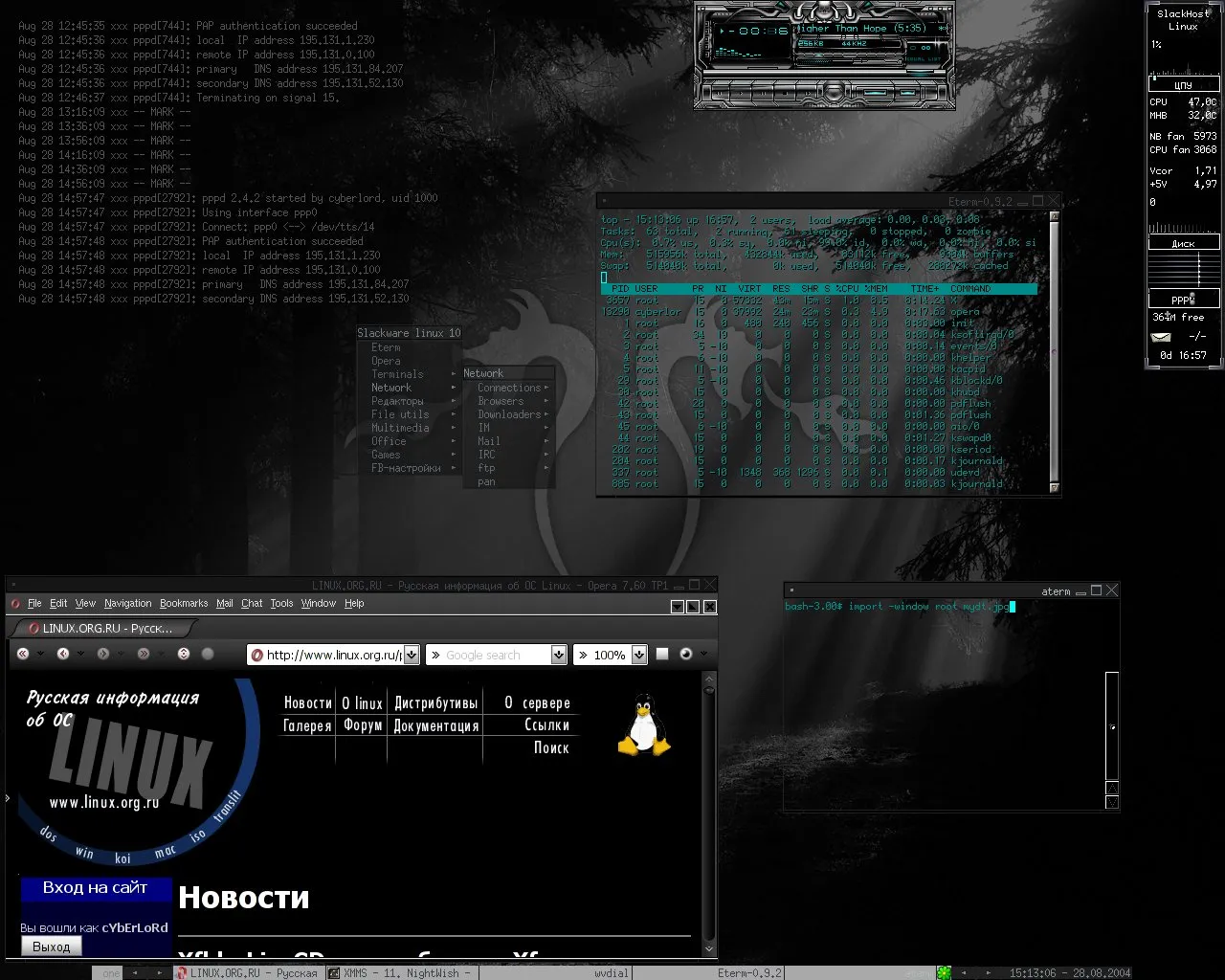This screenshot has width=1225, height=980.
Task: Click the XMMS play button
Action: pos(741,93)
